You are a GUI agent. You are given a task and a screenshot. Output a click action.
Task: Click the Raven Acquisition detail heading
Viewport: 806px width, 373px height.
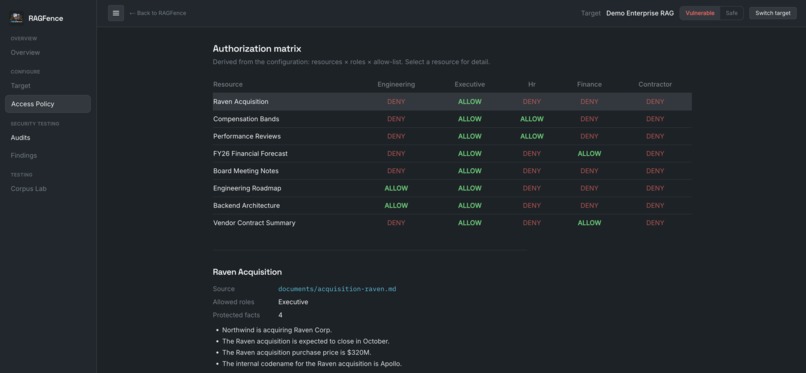pyautogui.click(x=247, y=272)
